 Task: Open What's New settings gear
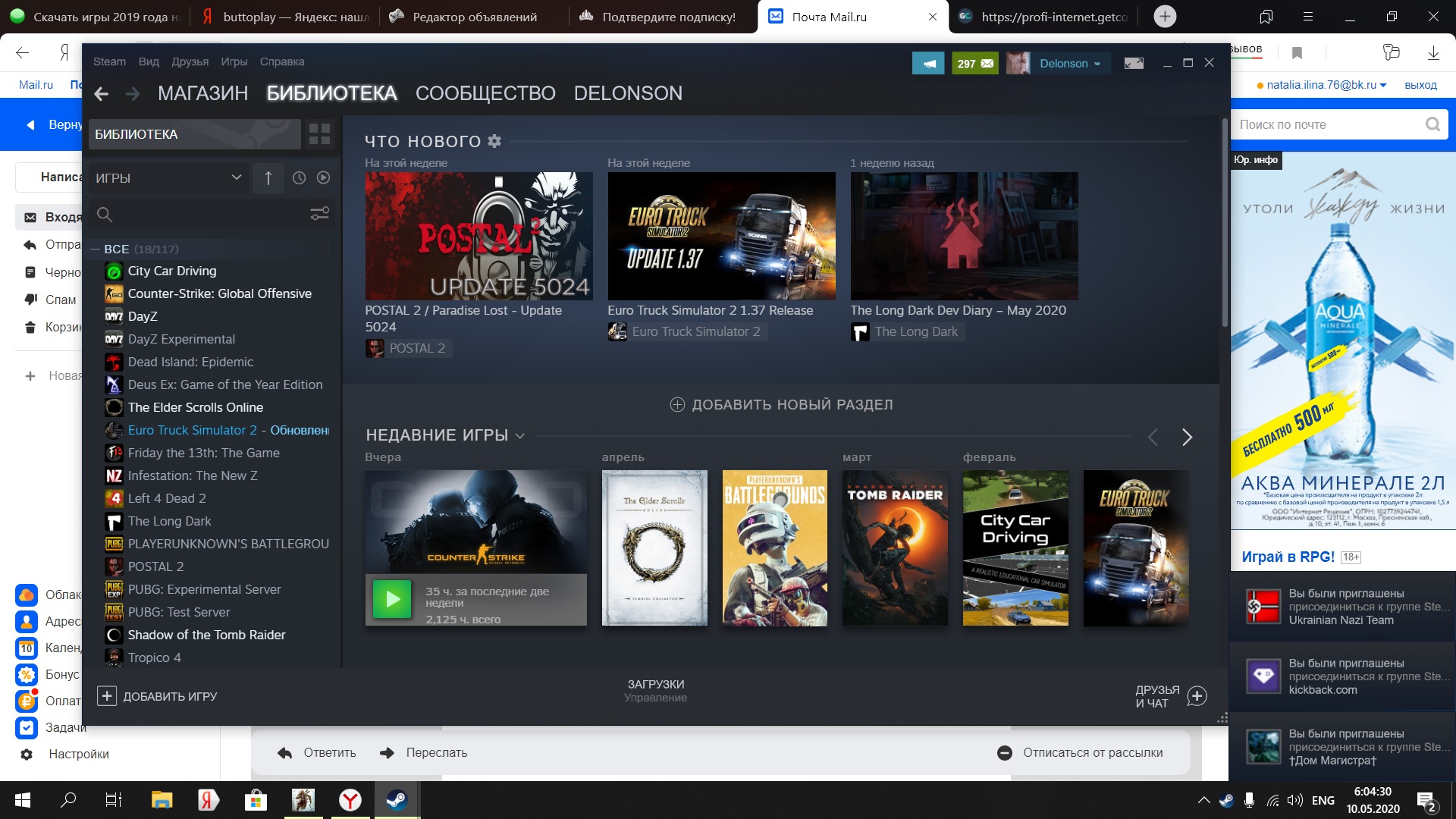point(494,141)
